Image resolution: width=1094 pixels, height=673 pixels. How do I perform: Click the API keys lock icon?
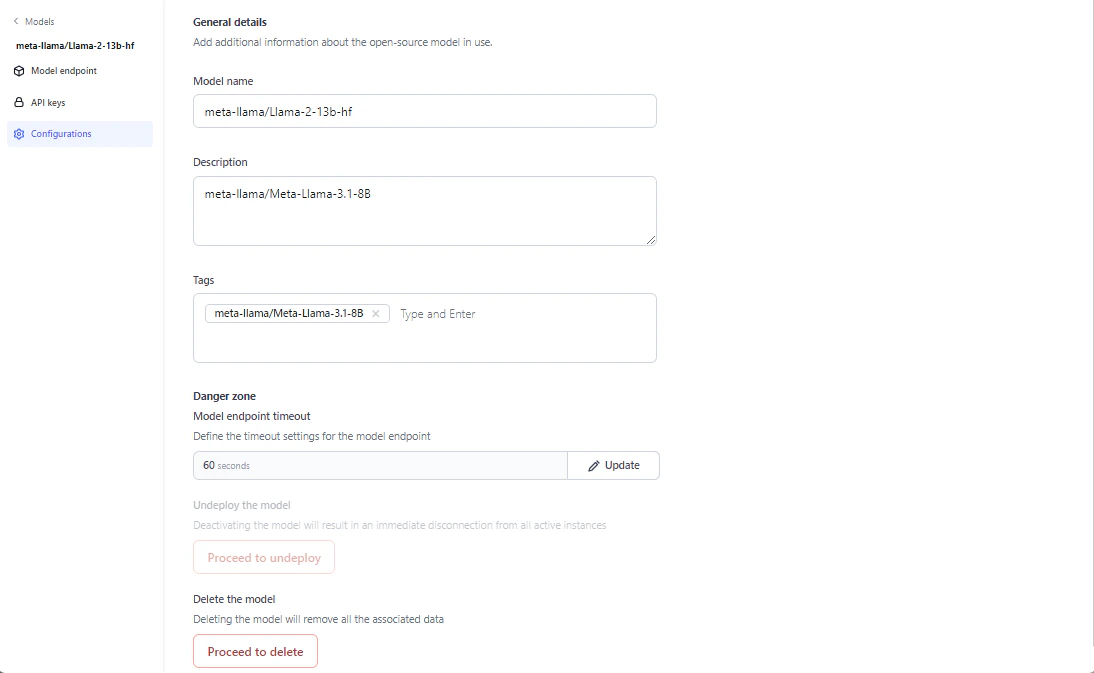17,102
